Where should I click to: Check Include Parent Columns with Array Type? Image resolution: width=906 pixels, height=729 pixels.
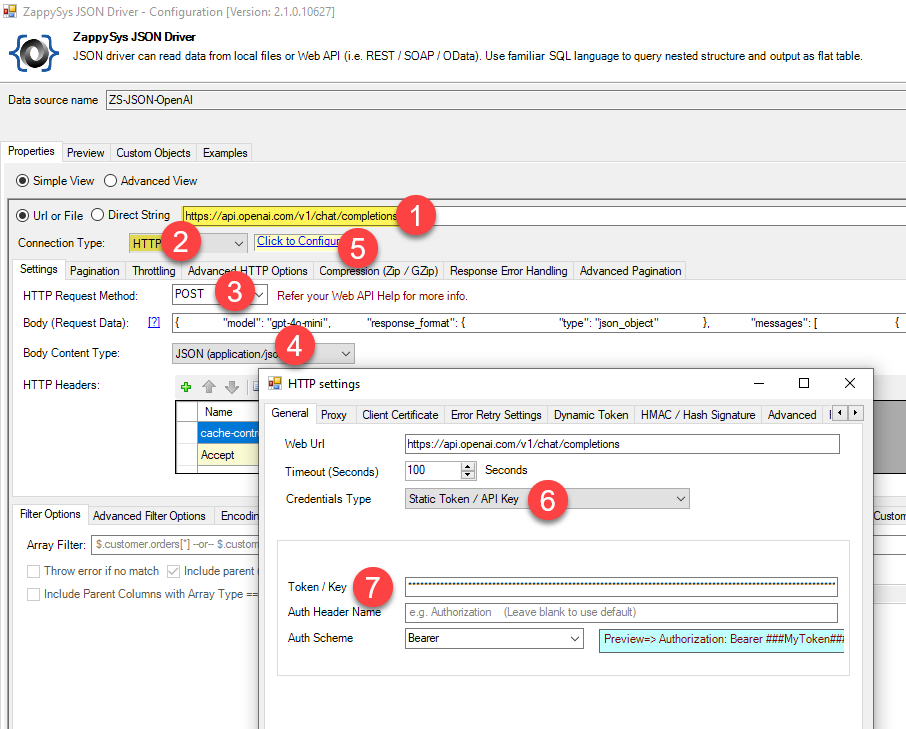tap(34, 594)
